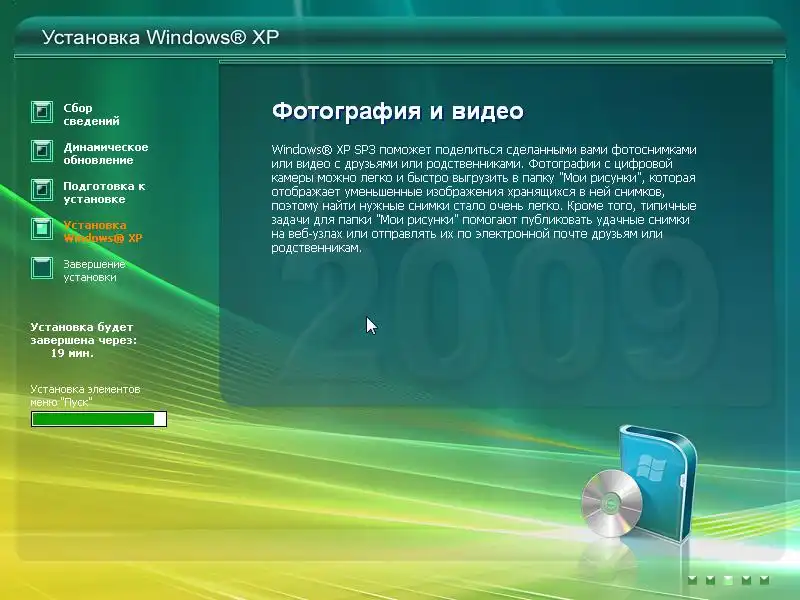This screenshot has height=600, width=800.
Task: Click the green installation progress bar
Action: pyautogui.click(x=99, y=419)
